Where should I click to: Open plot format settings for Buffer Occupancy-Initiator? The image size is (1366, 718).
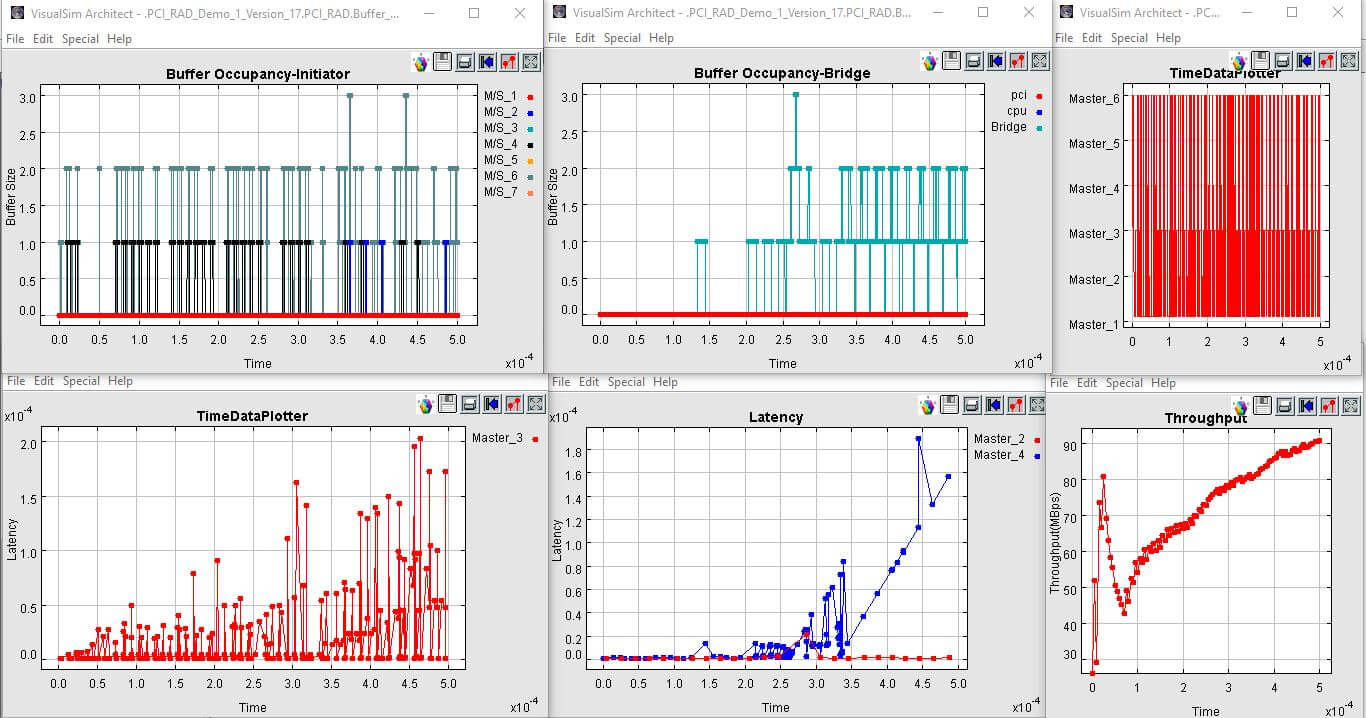pyautogui.click(x=509, y=62)
